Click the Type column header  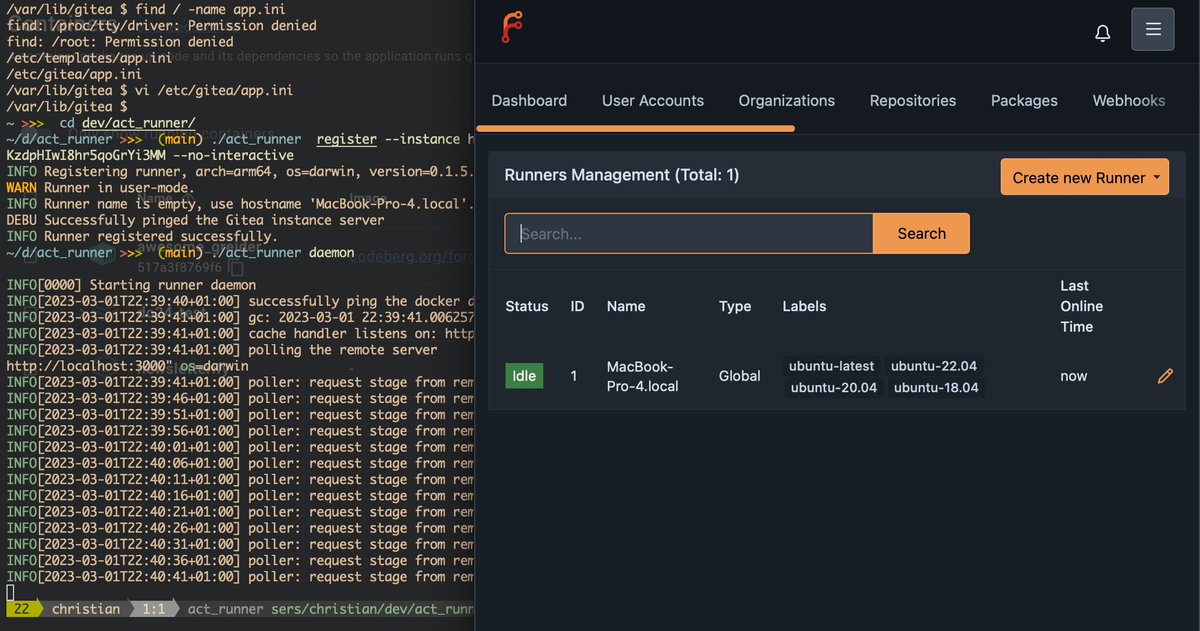(x=735, y=306)
